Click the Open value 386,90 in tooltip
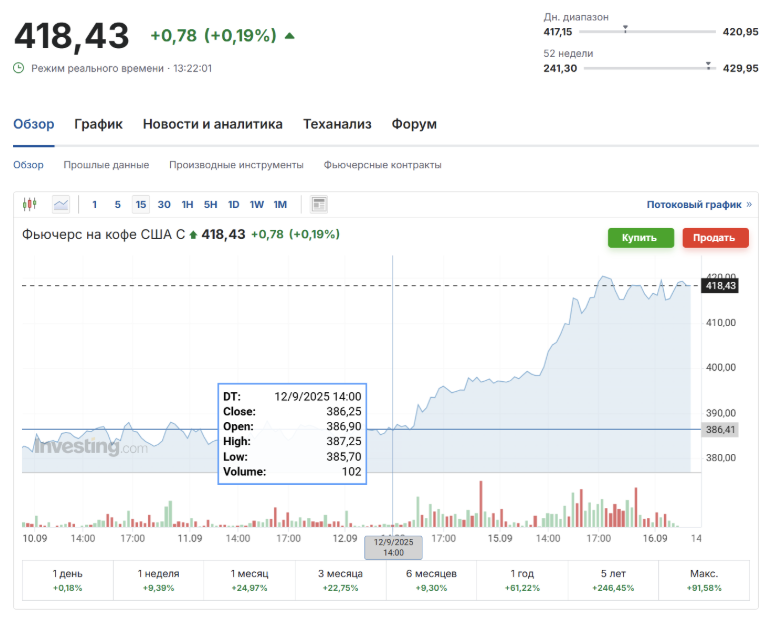Viewport: 772px width, 622px height. point(344,426)
